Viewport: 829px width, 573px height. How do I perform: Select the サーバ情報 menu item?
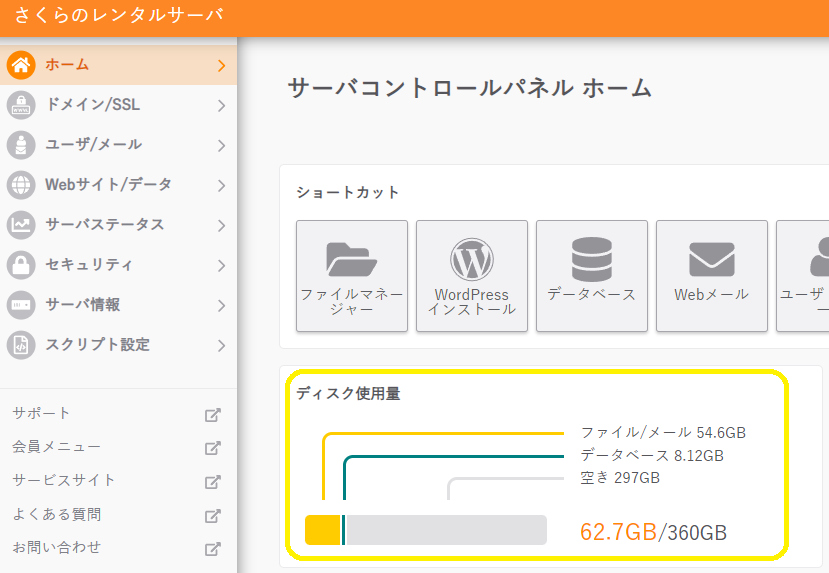[118, 305]
